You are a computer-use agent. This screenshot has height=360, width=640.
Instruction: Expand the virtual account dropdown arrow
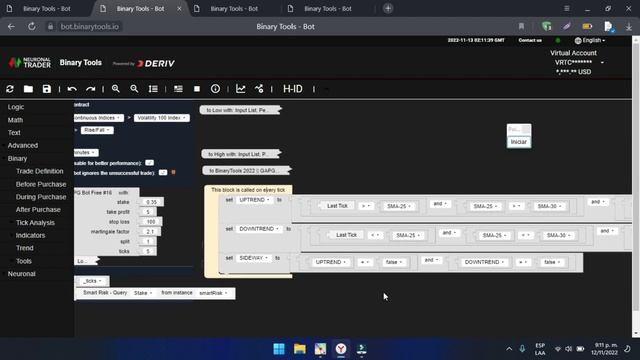602,62
